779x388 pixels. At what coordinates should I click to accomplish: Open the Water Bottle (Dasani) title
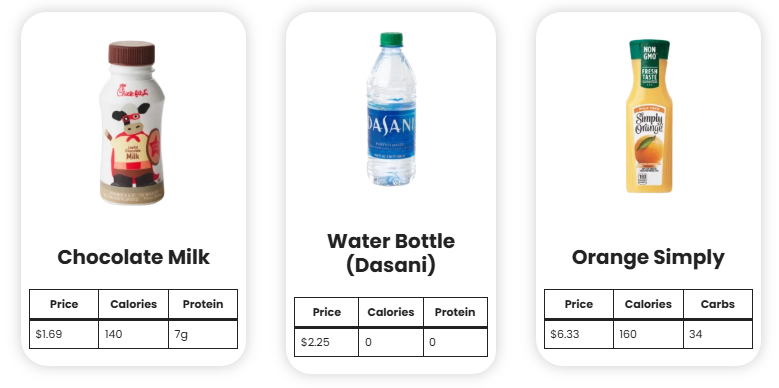point(391,253)
